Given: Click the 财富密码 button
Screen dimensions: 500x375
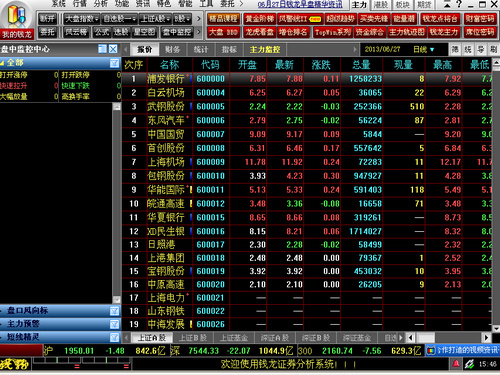Looking at the screenshot, I should [480, 19].
